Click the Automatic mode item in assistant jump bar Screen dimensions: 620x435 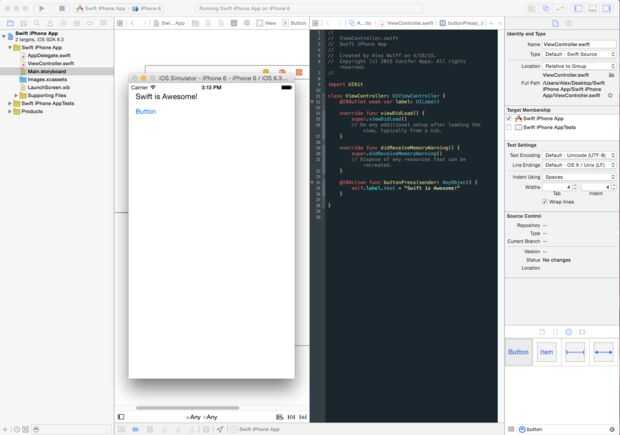click(360, 23)
